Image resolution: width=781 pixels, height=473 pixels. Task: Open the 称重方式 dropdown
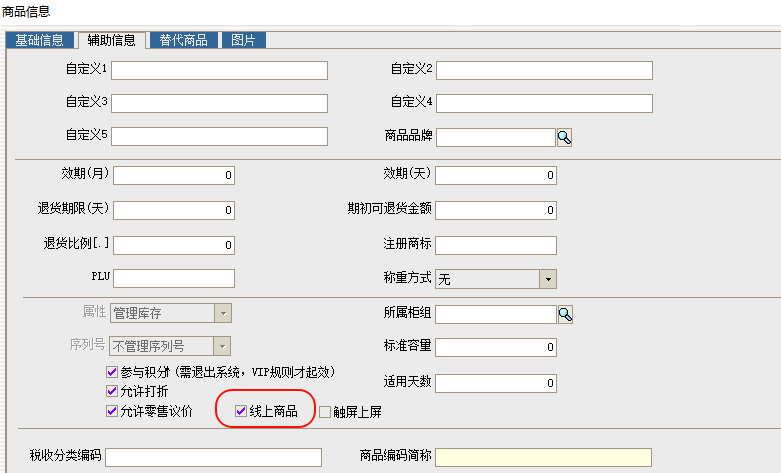pyautogui.click(x=548, y=279)
